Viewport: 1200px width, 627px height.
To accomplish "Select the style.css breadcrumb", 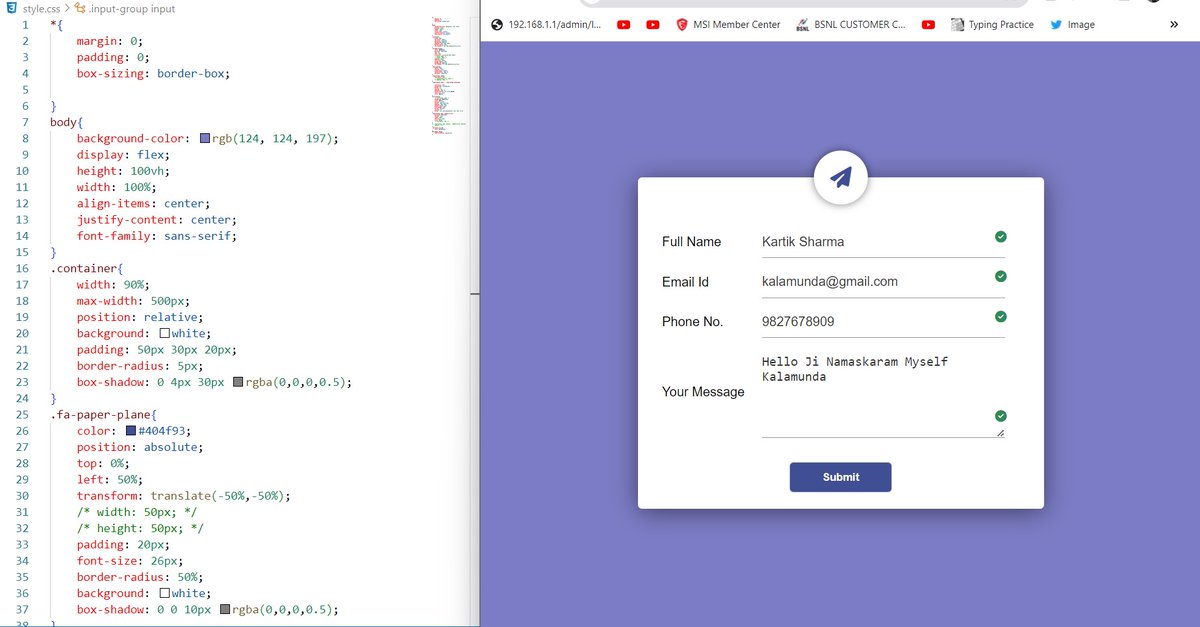I will (41, 8).
